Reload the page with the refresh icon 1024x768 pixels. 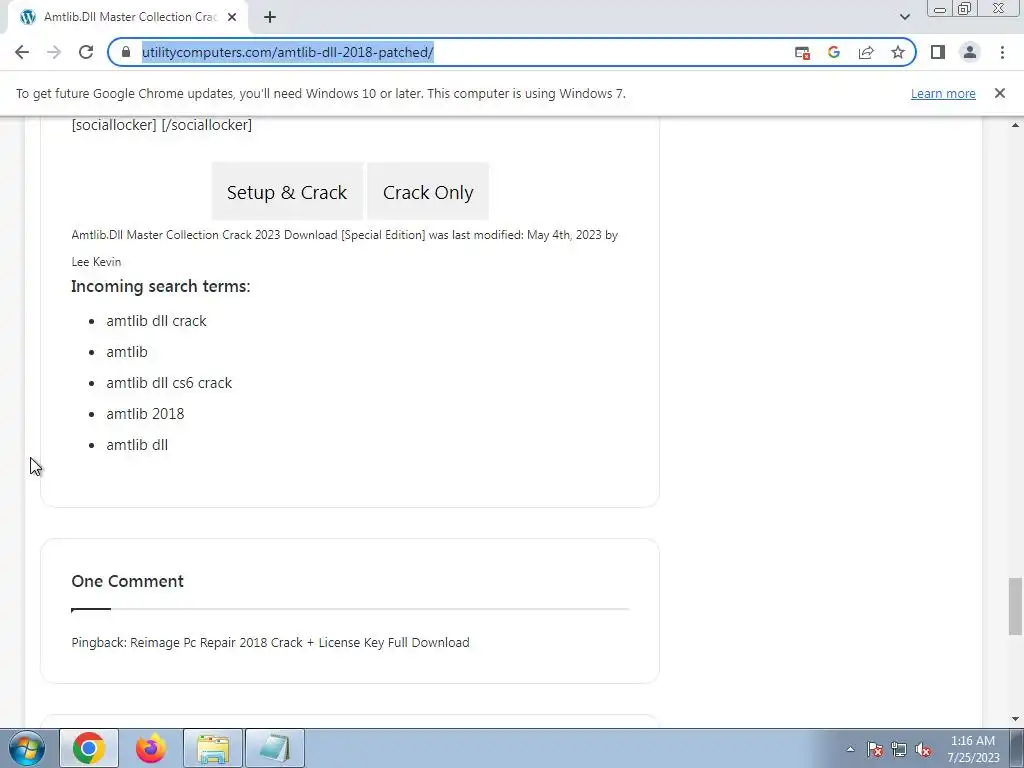[x=86, y=52]
